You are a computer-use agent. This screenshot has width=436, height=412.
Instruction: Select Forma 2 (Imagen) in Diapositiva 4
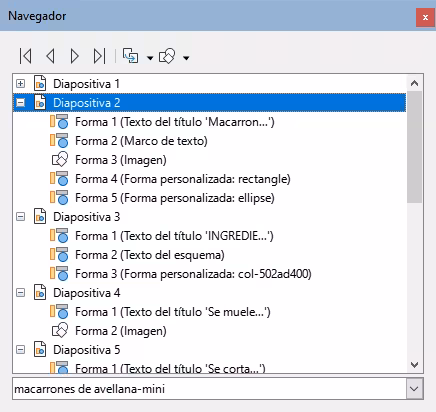click(x=121, y=331)
